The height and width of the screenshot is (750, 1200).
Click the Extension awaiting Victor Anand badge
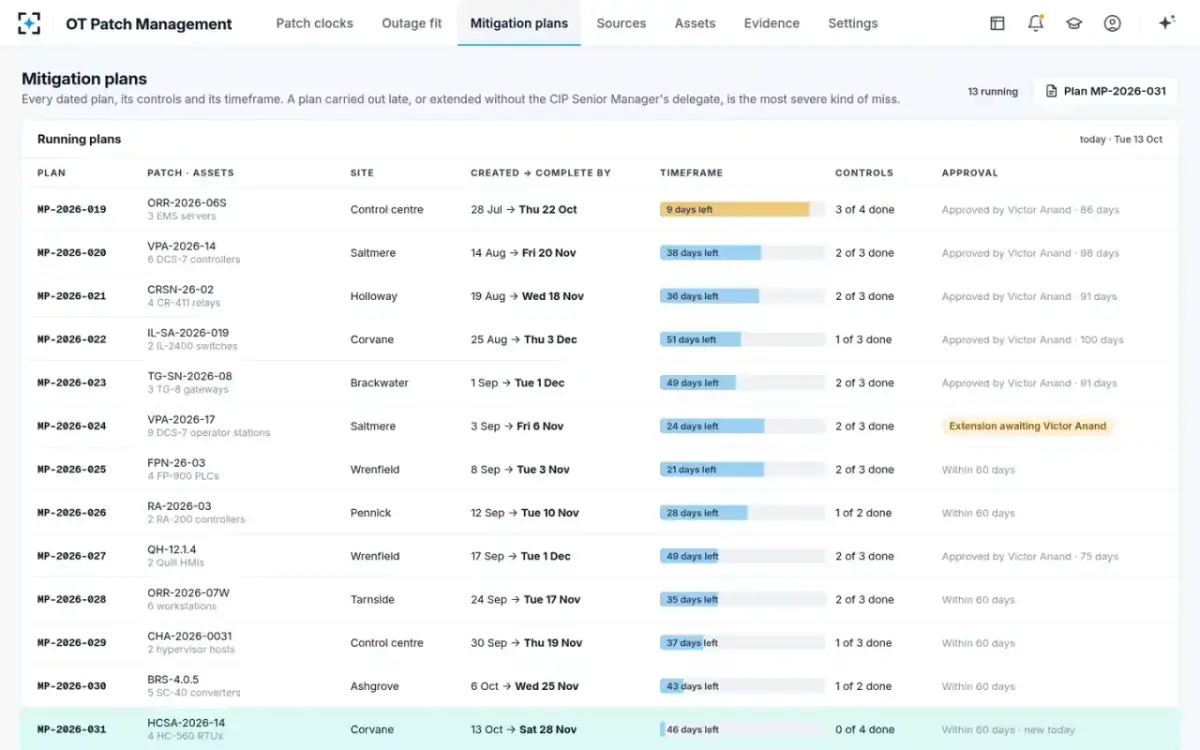(1027, 426)
